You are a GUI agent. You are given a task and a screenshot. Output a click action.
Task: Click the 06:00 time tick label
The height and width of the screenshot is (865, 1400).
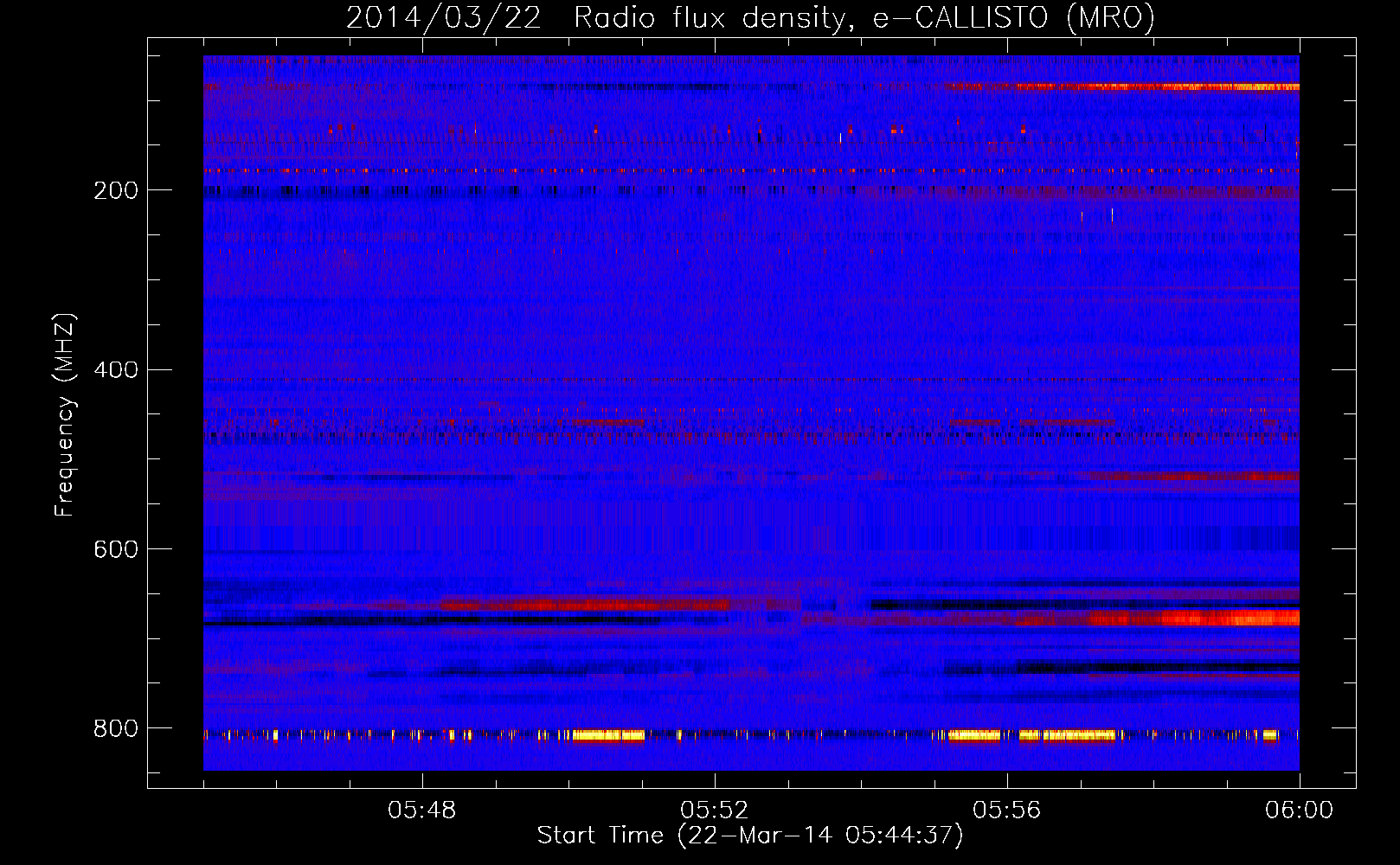[x=1299, y=811]
